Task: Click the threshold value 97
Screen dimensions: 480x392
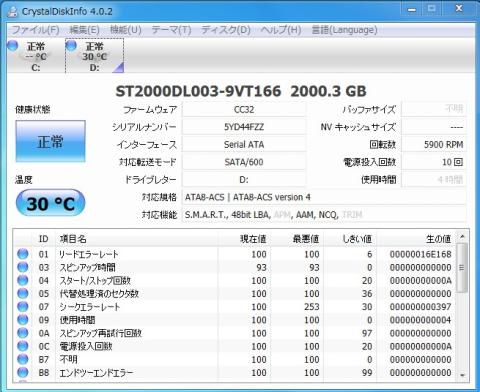Action: pyautogui.click(x=367, y=333)
